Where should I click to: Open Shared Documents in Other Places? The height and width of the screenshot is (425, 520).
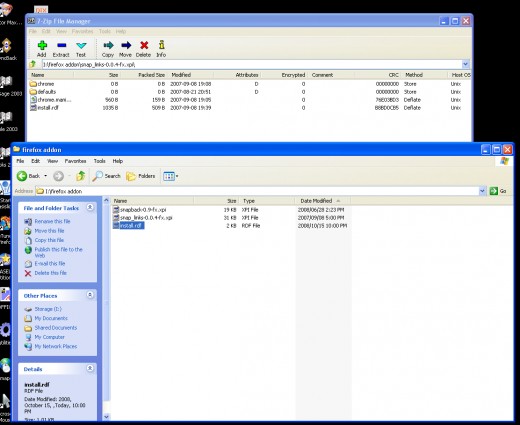click(x=56, y=328)
